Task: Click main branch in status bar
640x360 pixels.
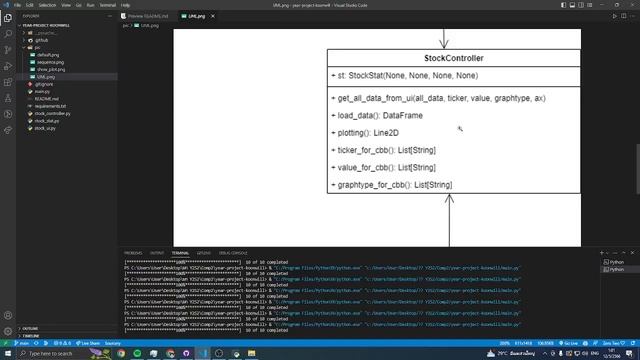Action: [x=22, y=343]
